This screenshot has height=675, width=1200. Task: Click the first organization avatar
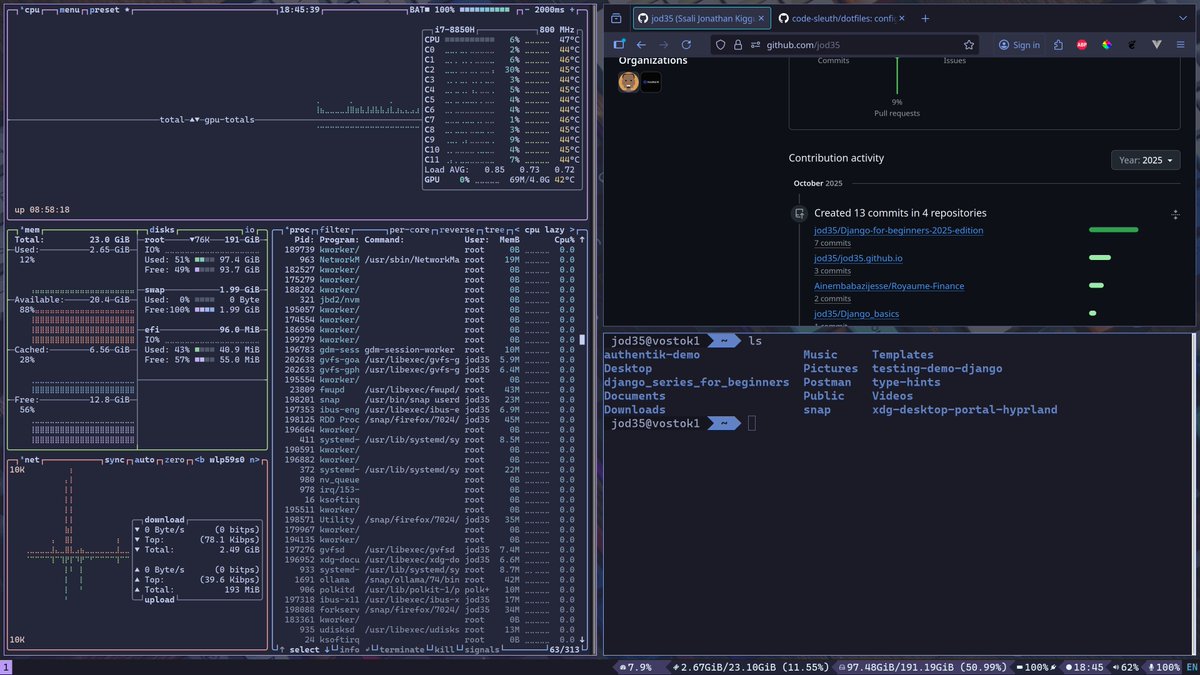[x=628, y=82]
